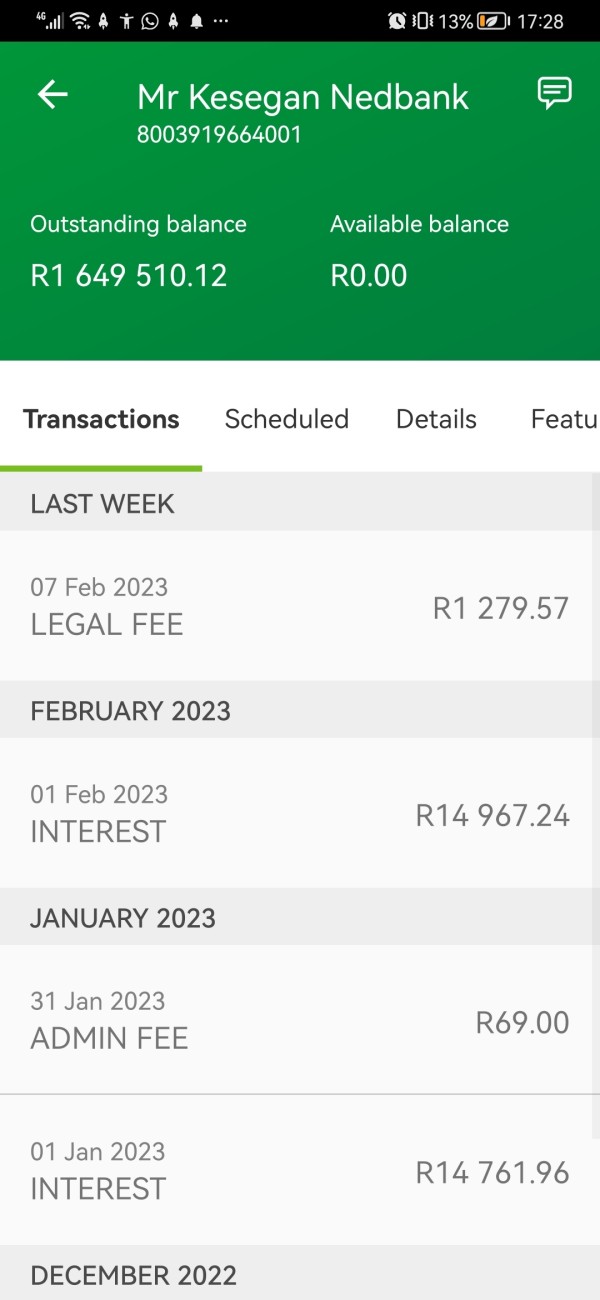This screenshot has height=1300, width=600.
Task: Tap the back arrow in header
Action: (52, 95)
